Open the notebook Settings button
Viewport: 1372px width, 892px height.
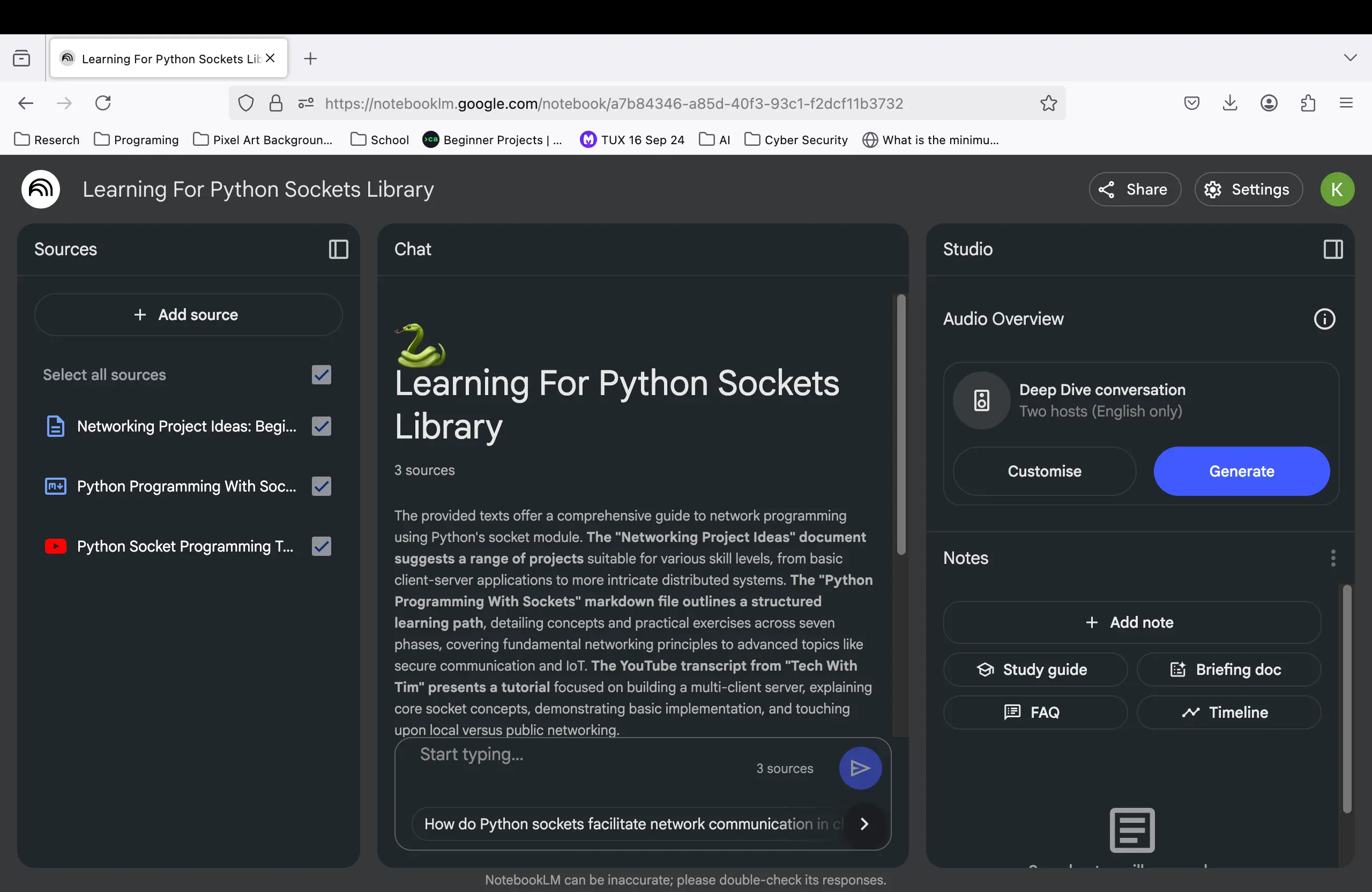point(1248,189)
